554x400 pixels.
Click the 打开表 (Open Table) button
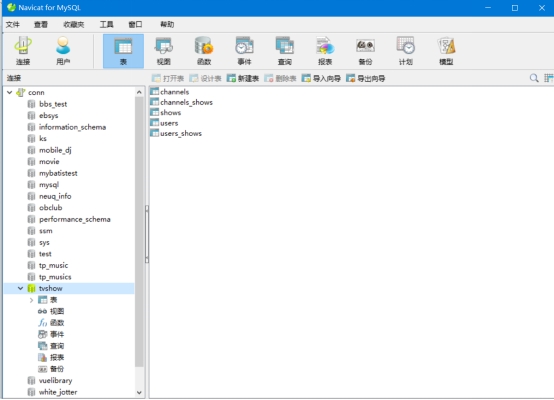click(168, 78)
